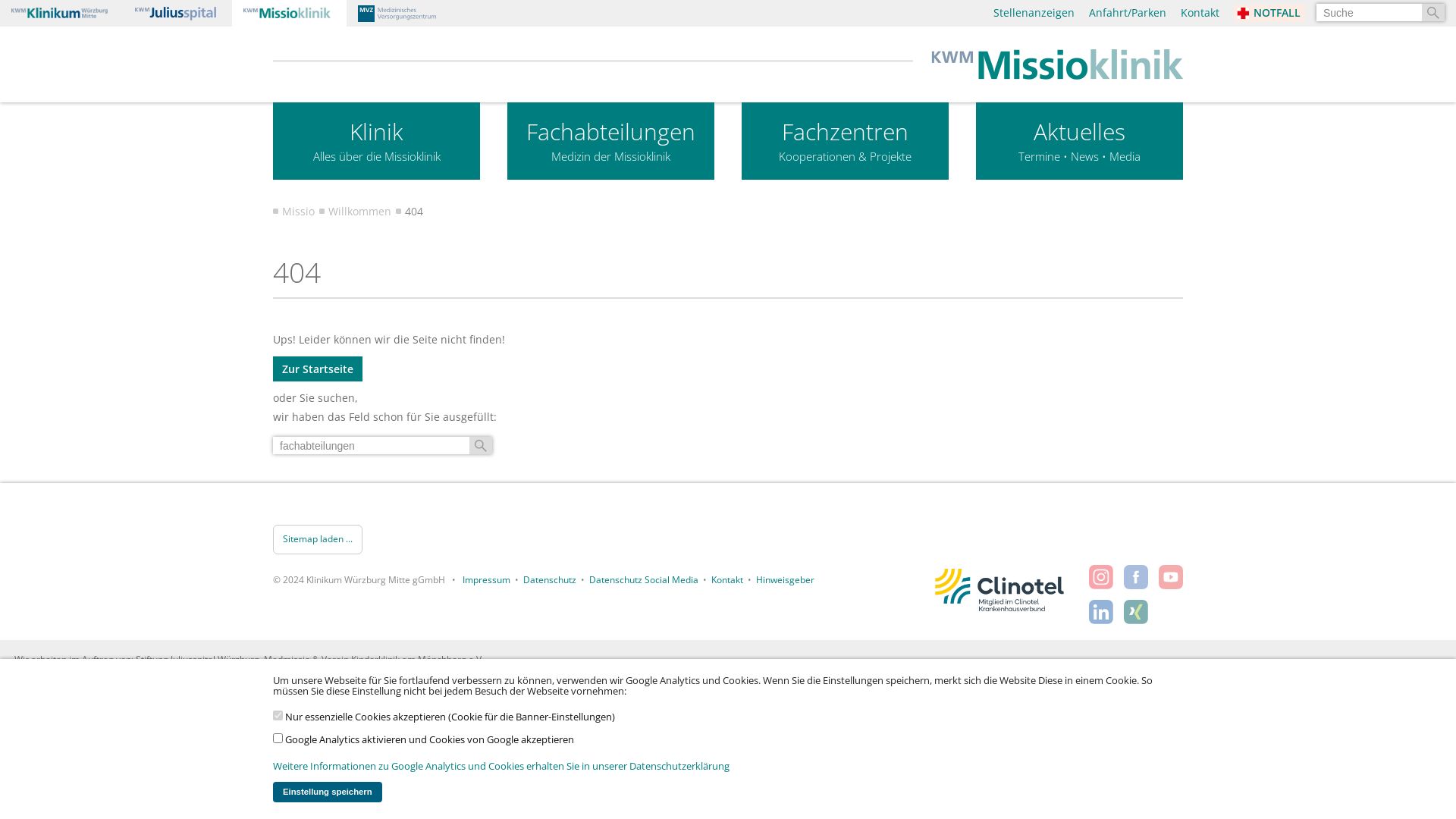
Task: Switch to KWM Juliusspital tab
Action: 175,13
